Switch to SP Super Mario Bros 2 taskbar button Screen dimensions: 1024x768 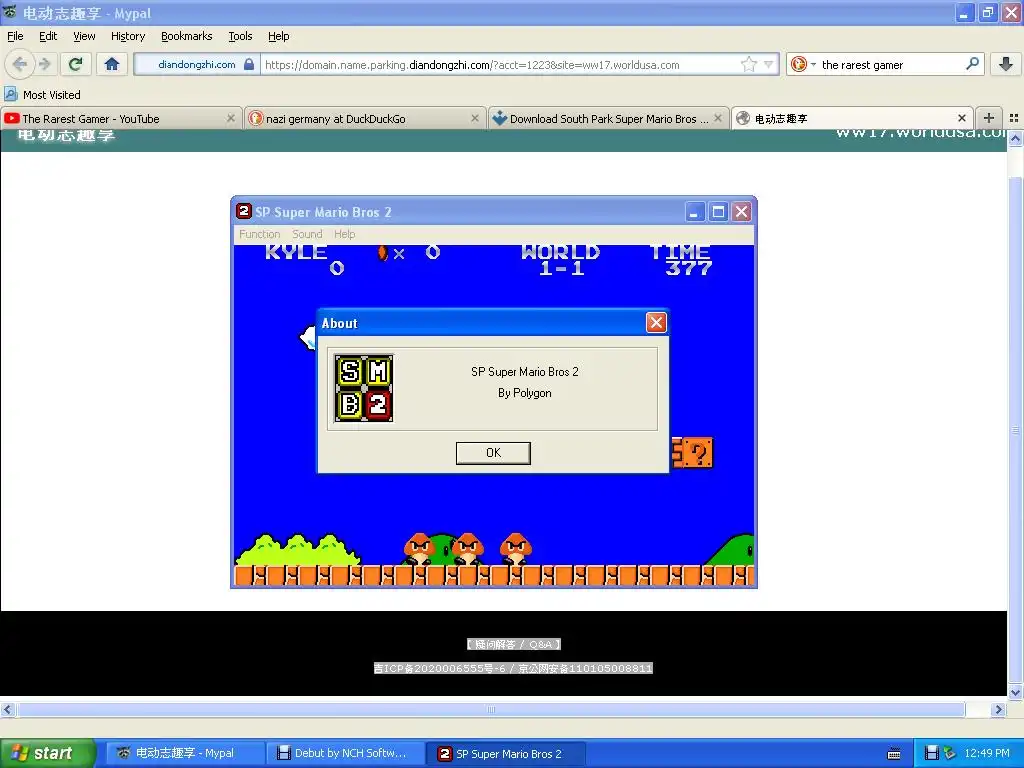pyautogui.click(x=505, y=753)
